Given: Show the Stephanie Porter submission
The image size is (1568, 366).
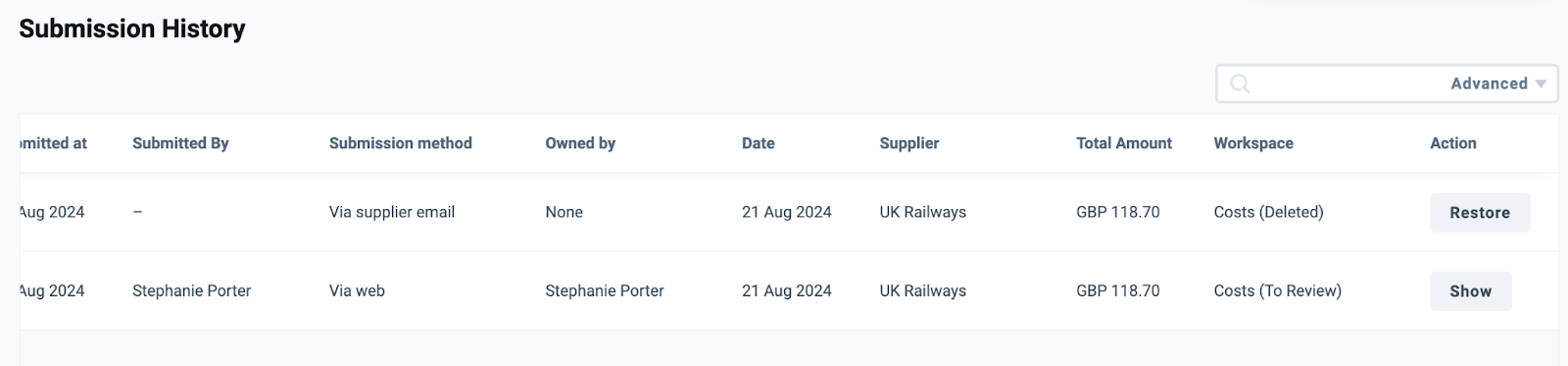Looking at the screenshot, I should 1470,291.
